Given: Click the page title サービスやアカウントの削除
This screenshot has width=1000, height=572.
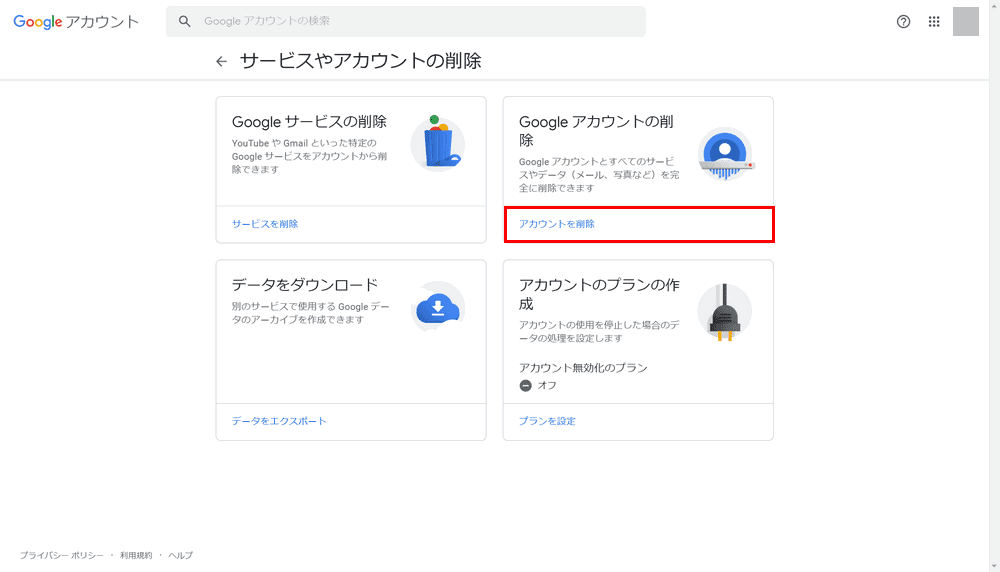Looking at the screenshot, I should 360,61.
